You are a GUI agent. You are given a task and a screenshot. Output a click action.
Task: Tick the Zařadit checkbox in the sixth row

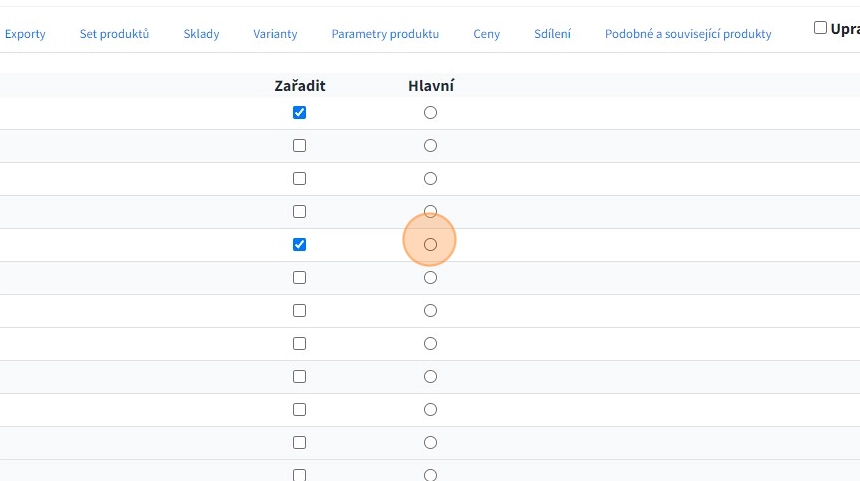(299, 278)
